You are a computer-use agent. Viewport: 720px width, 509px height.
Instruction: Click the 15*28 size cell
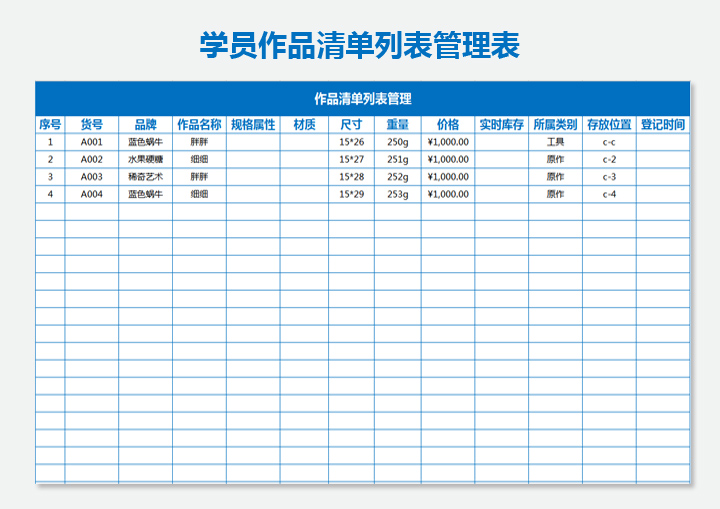351,177
